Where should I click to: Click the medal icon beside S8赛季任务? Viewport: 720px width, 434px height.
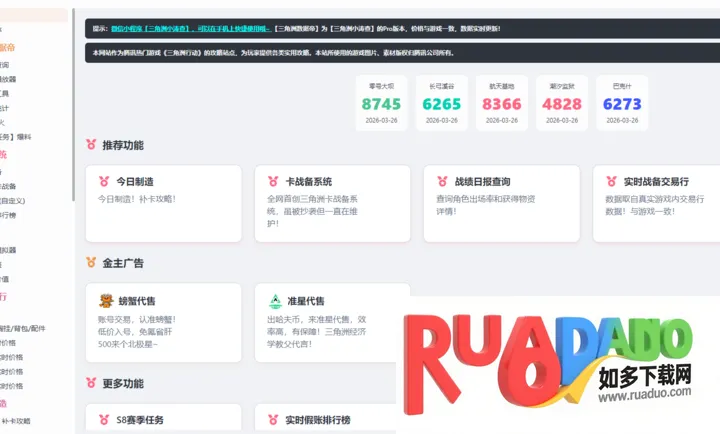pyautogui.click(x=104, y=419)
